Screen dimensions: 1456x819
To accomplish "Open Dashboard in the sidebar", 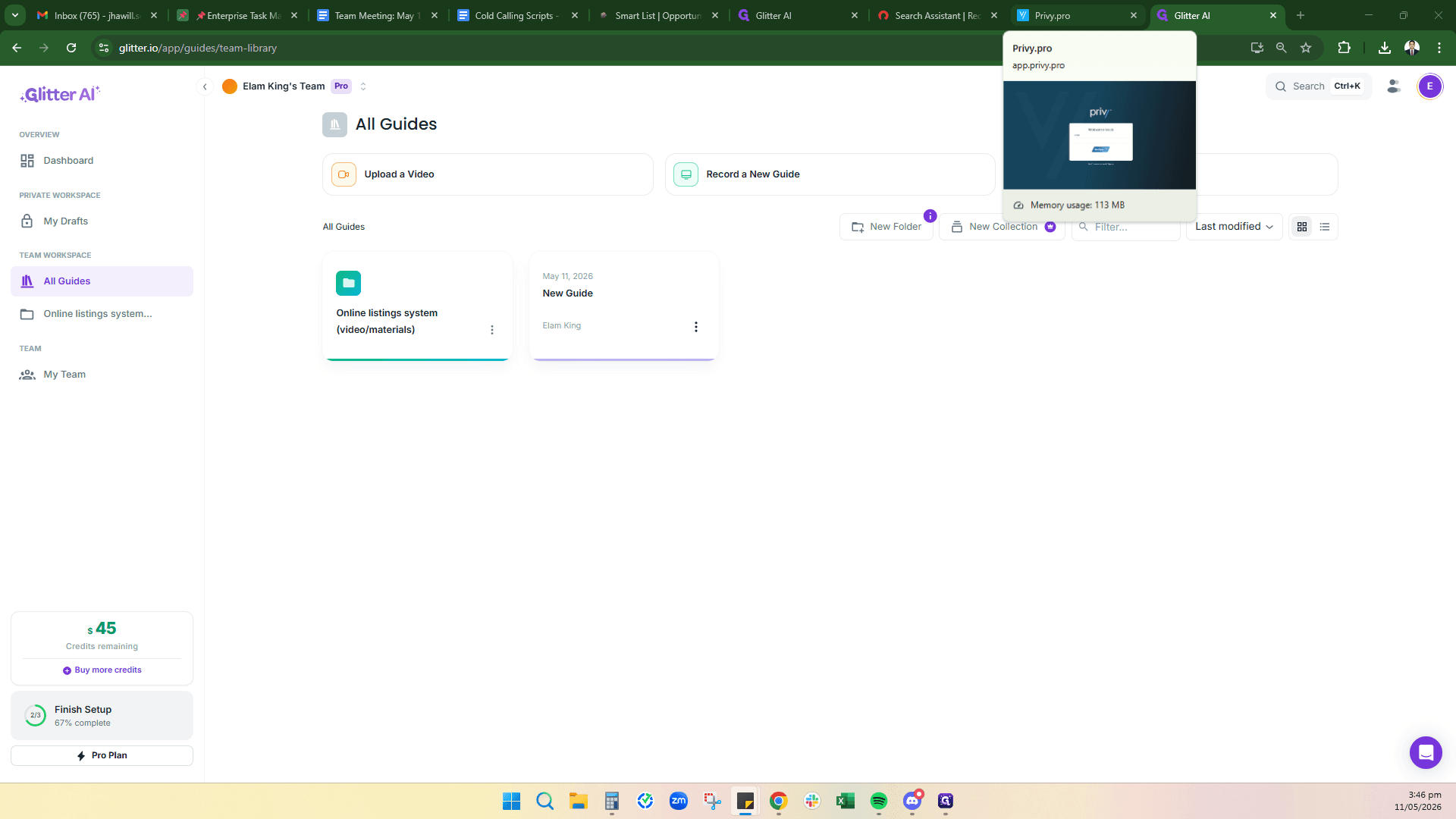I will [x=102, y=161].
